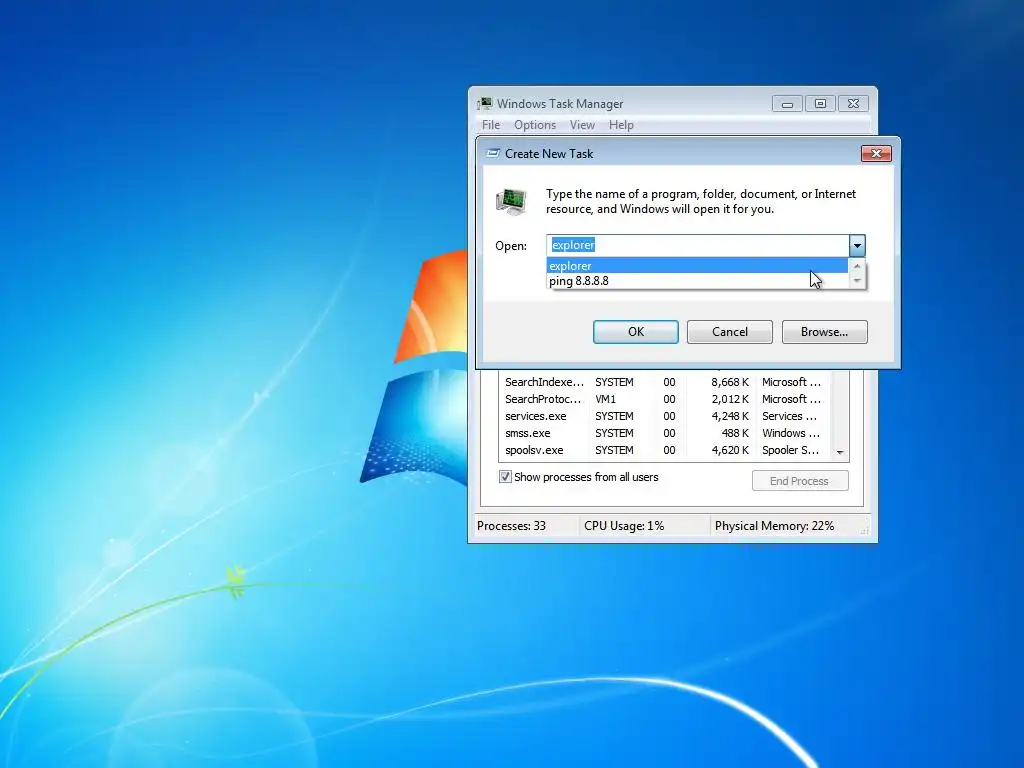The width and height of the screenshot is (1024, 768).
Task: Click Processes: 33 in status bar
Action: (x=511, y=526)
